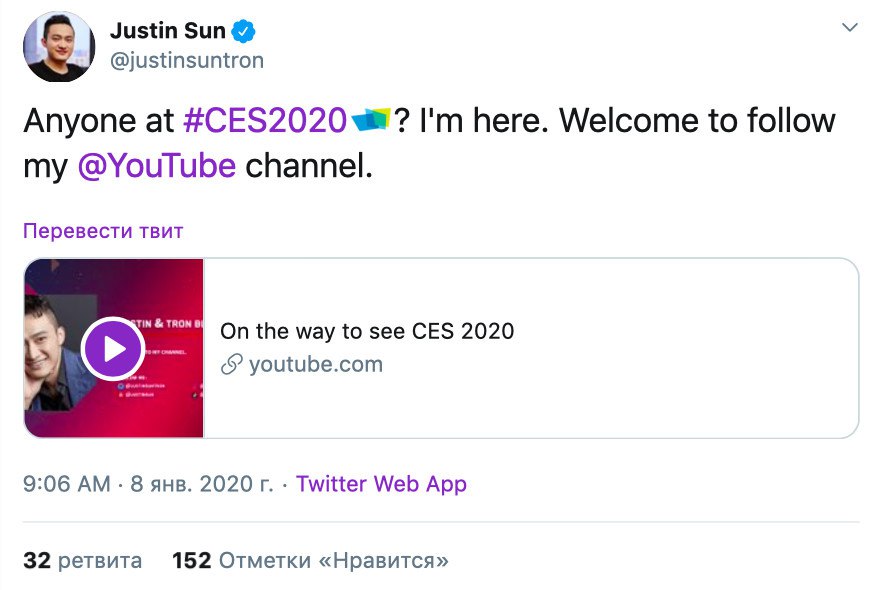
Task: Click the youtube.com domain text
Action: click(315, 364)
